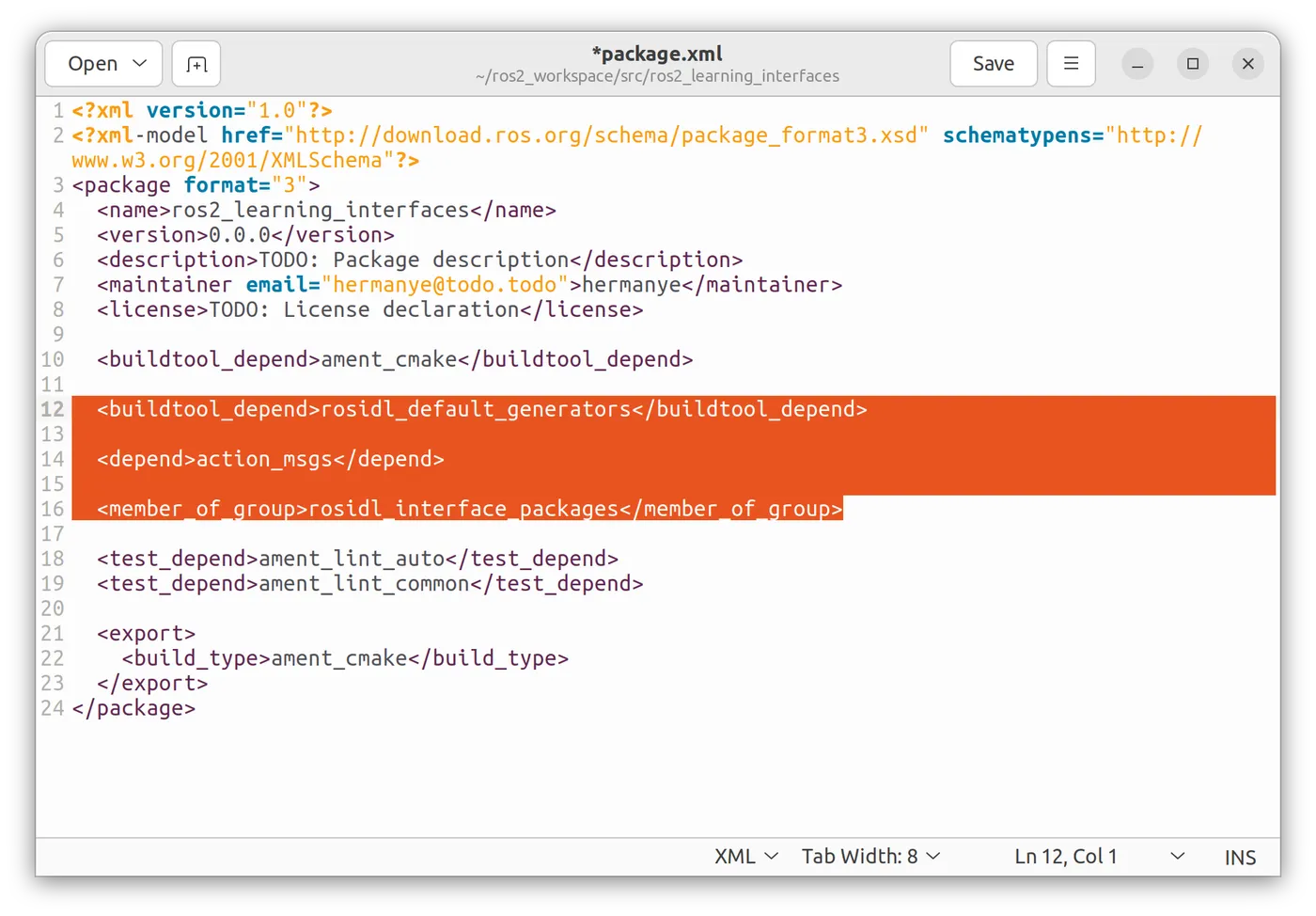1316x916 pixels.
Task: Click ament_lint_common test dependency
Action: 364,584
